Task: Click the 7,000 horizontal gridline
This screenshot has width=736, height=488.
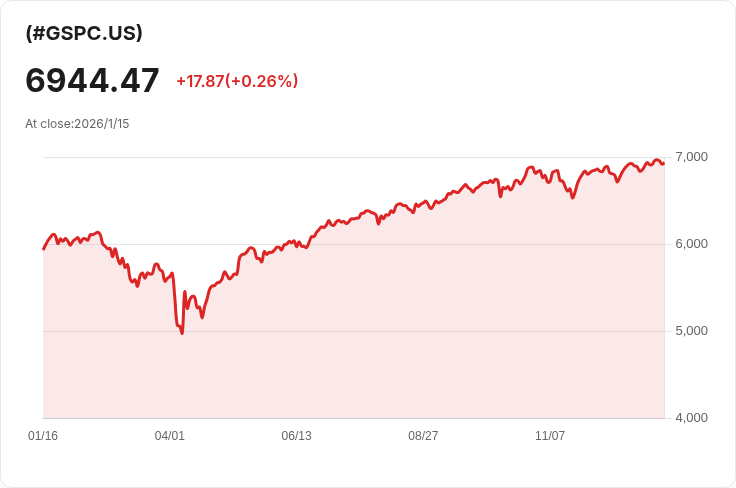Action: click(354, 157)
